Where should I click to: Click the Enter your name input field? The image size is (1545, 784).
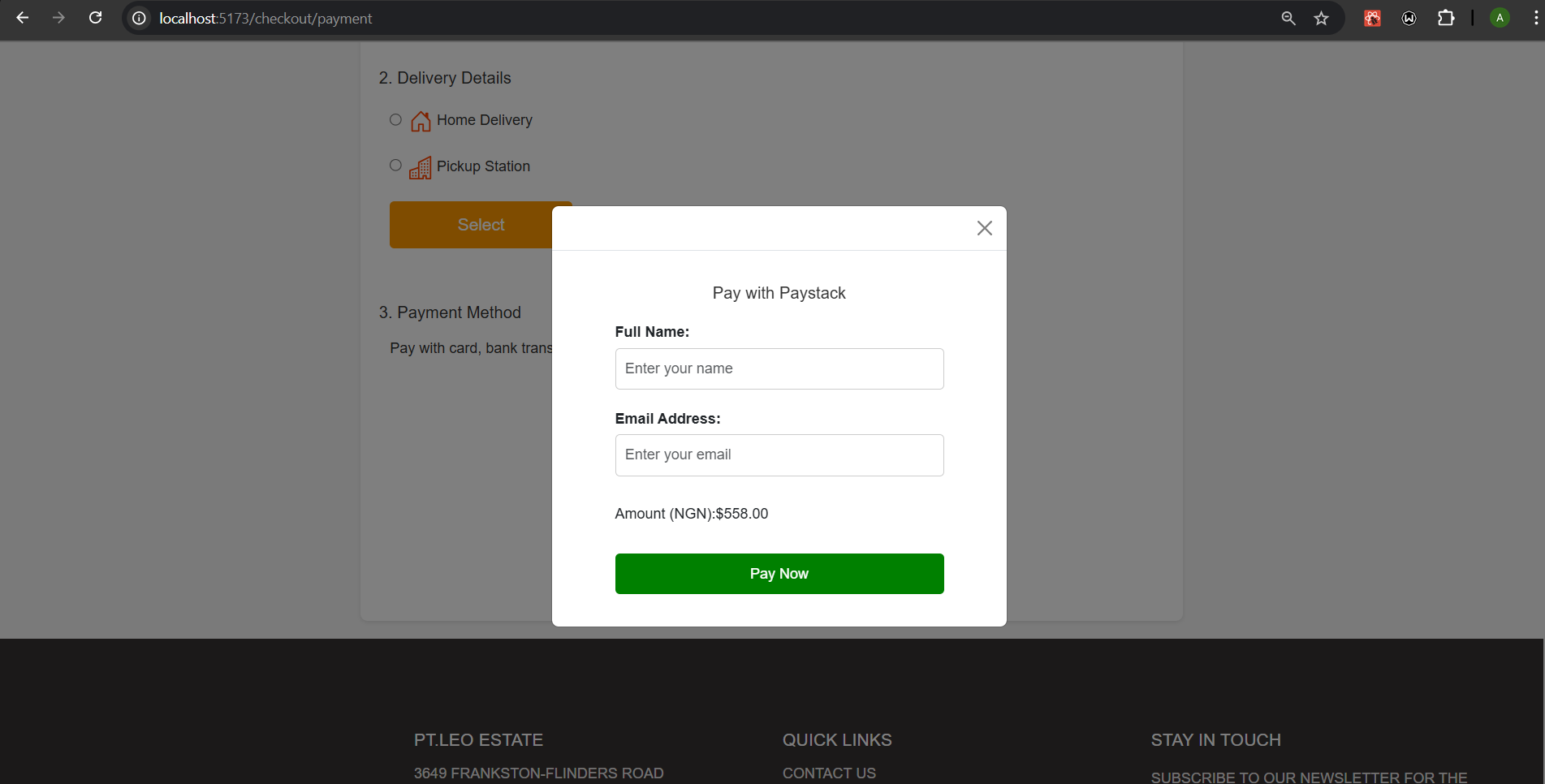pos(779,368)
